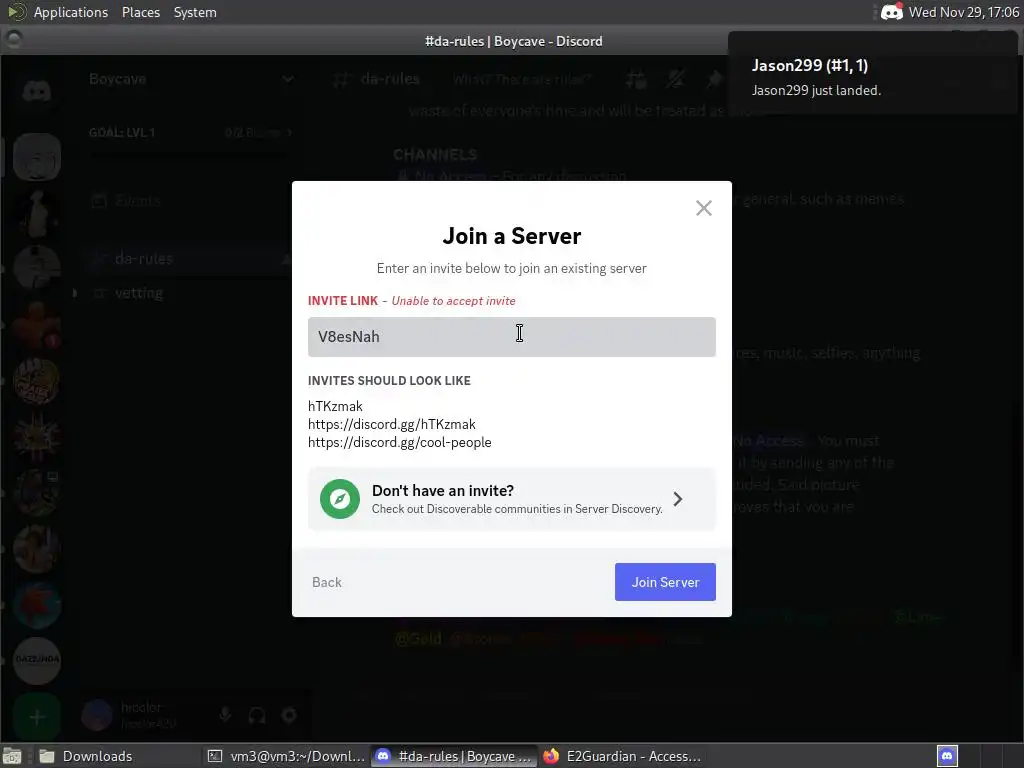Open the Places menu
Image resolution: width=1024 pixels, height=768 pixels.
(140, 12)
